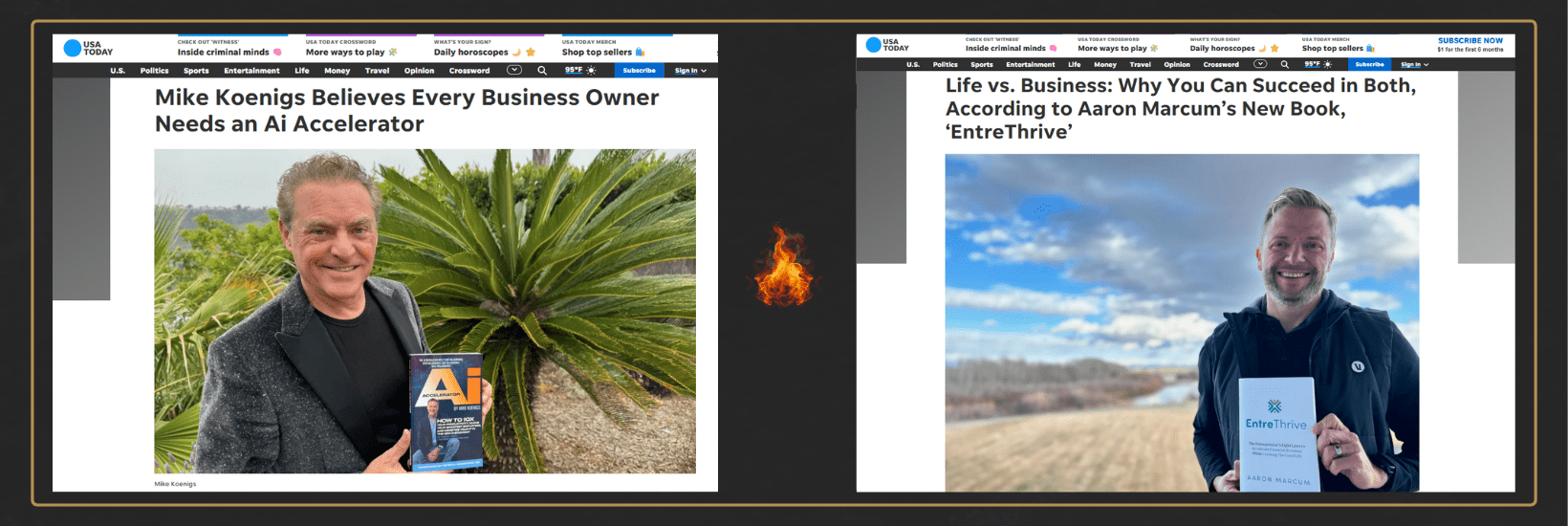
Task: Open search icon on EntreThrive page
Action: point(1284,64)
